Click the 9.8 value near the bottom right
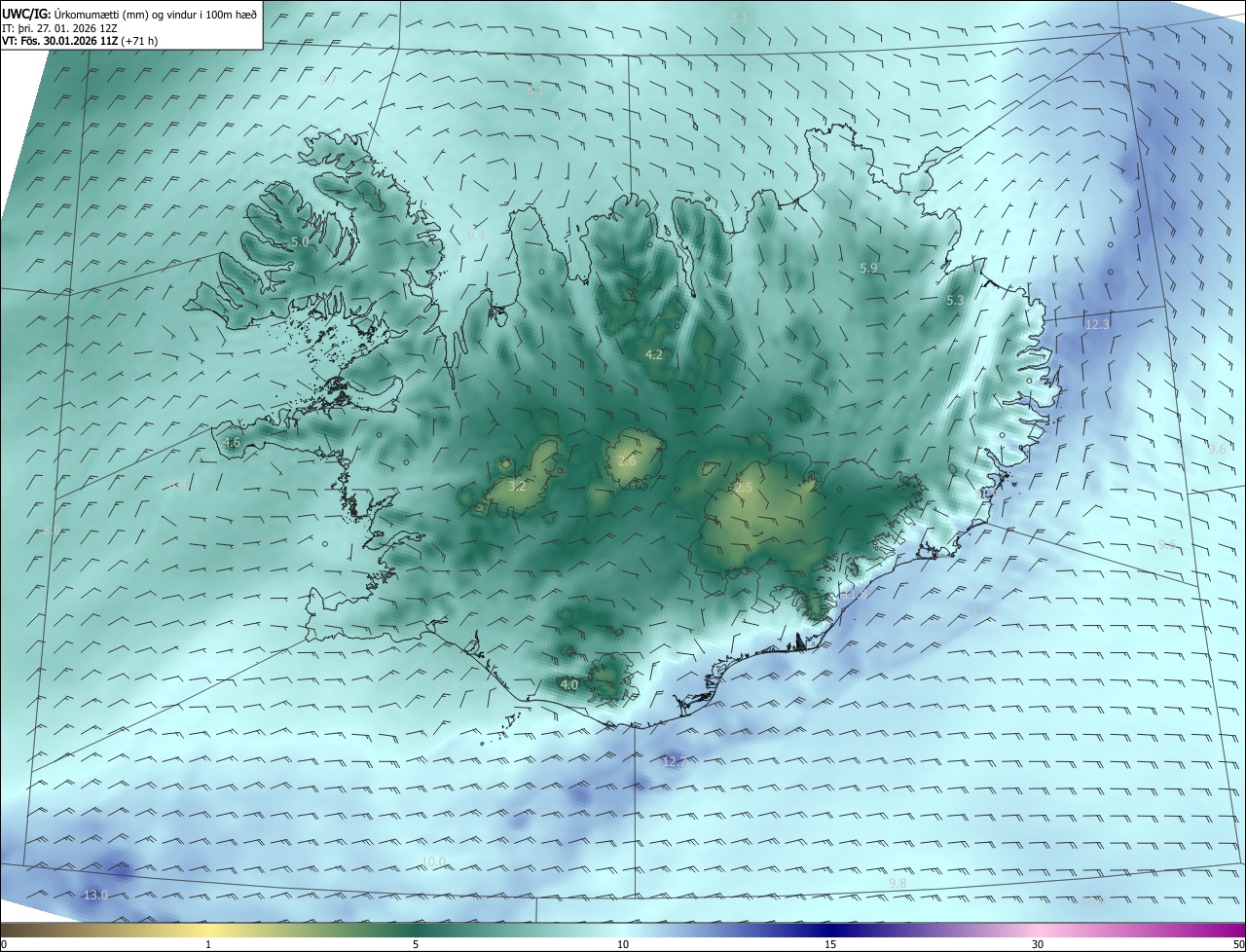 (898, 883)
